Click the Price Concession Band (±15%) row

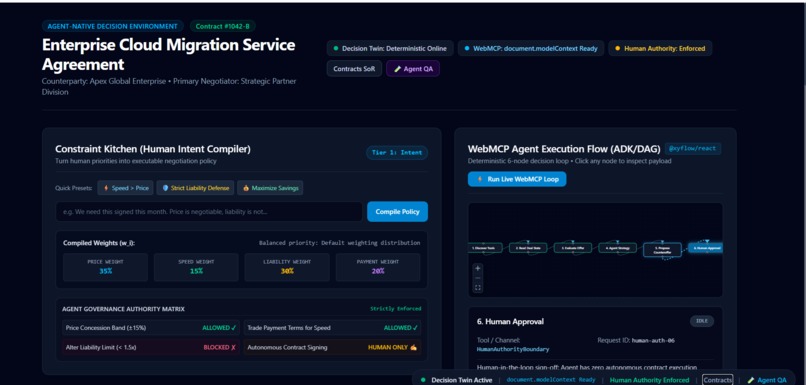151,327
